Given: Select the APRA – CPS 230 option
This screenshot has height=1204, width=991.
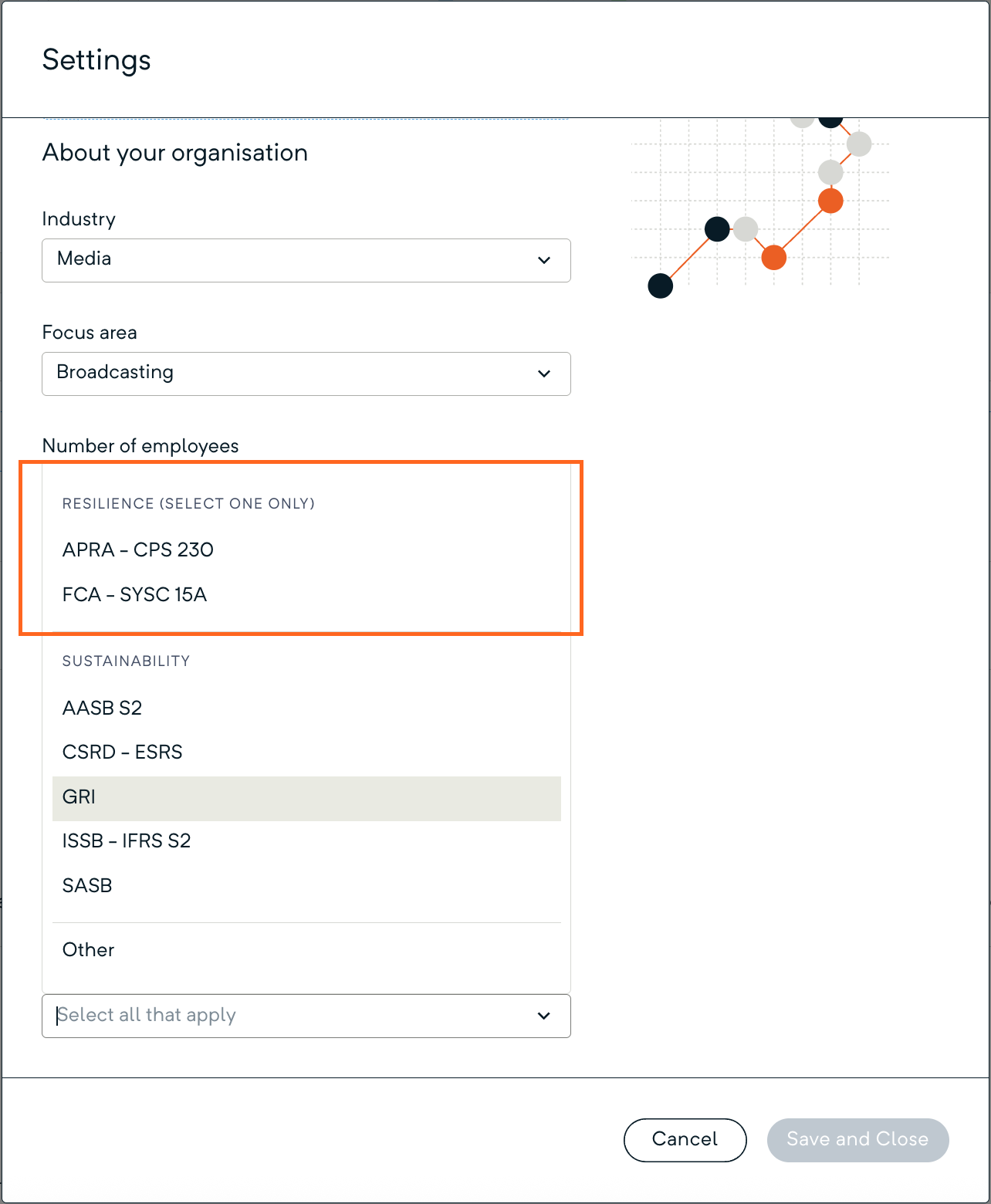Looking at the screenshot, I should 138,550.
